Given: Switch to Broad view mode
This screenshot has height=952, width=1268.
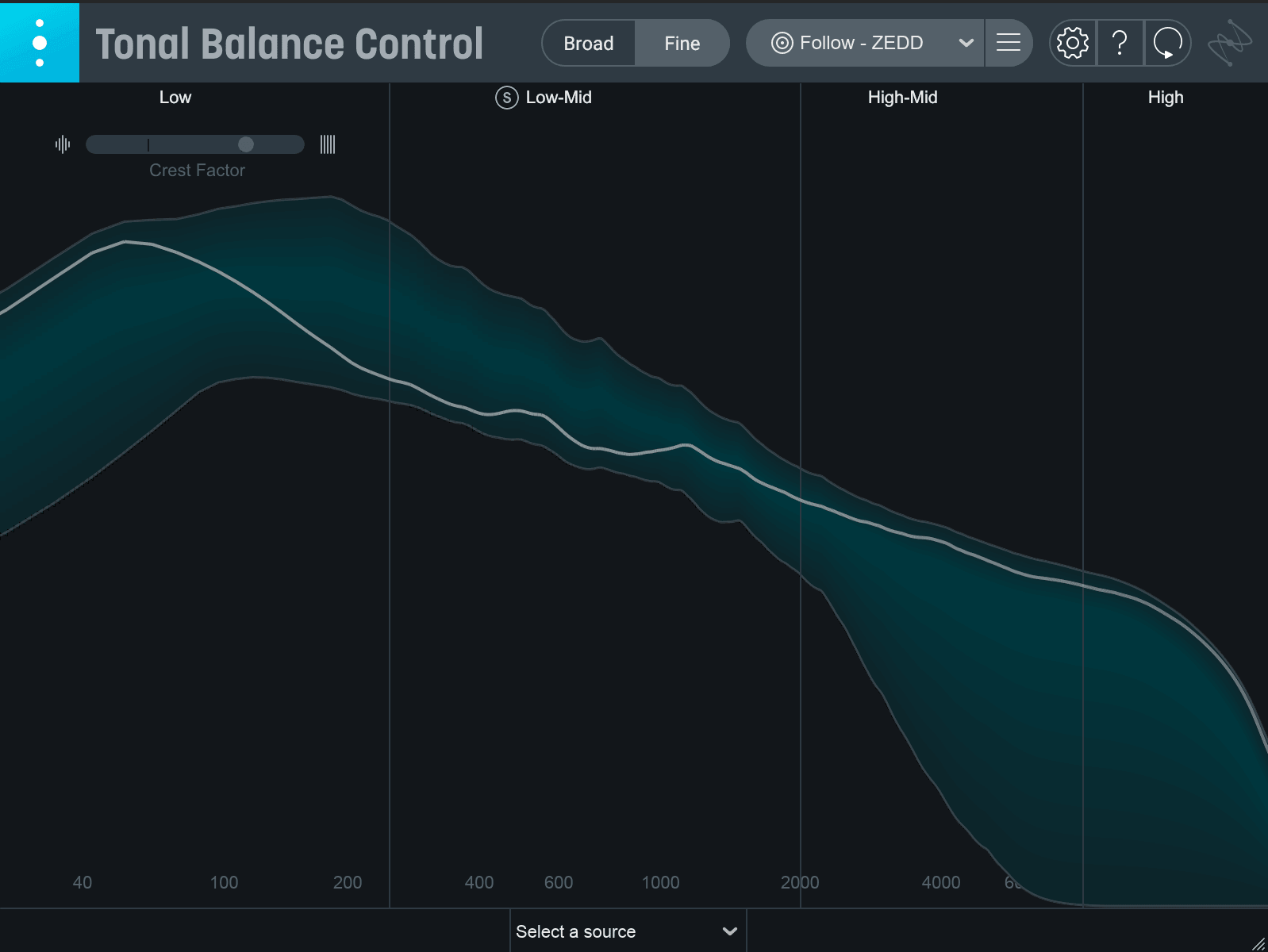Looking at the screenshot, I should [x=589, y=44].
